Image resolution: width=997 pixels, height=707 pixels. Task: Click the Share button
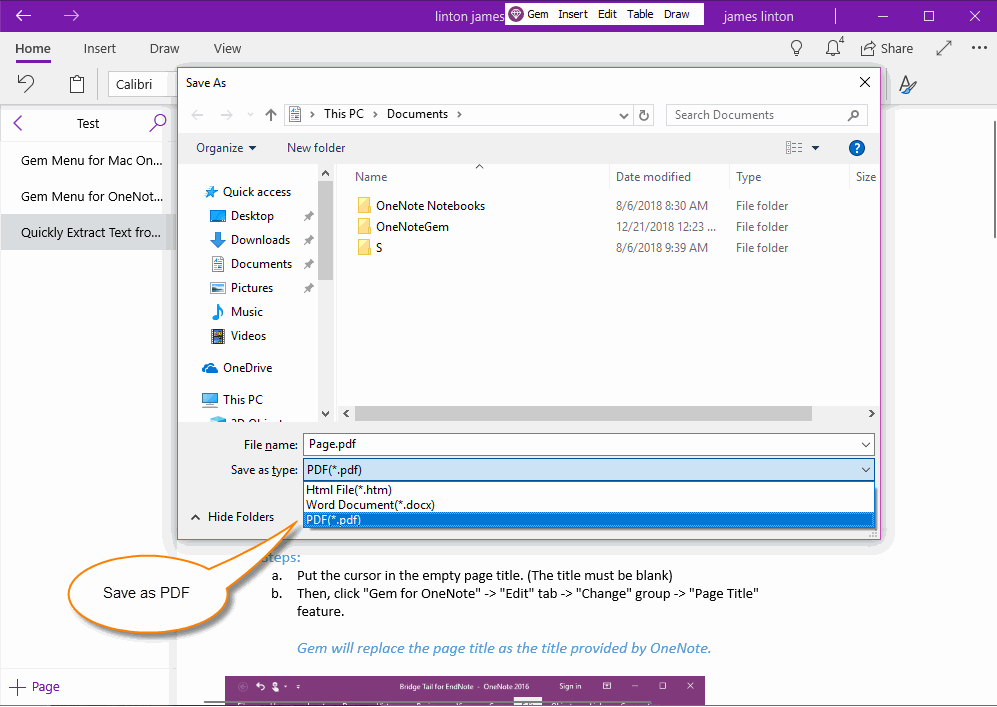[886, 48]
